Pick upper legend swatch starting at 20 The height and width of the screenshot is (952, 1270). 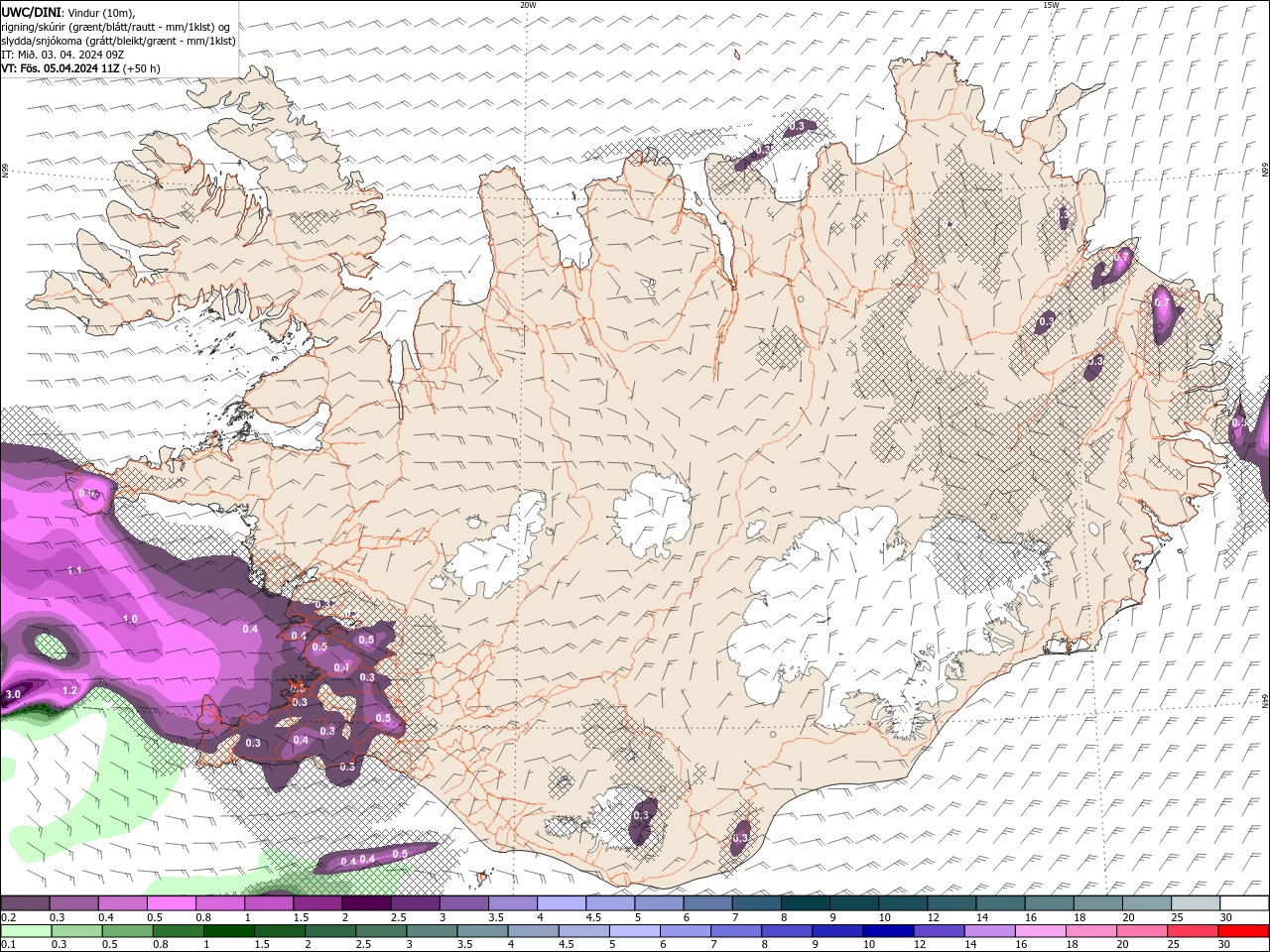[x=1146, y=903]
